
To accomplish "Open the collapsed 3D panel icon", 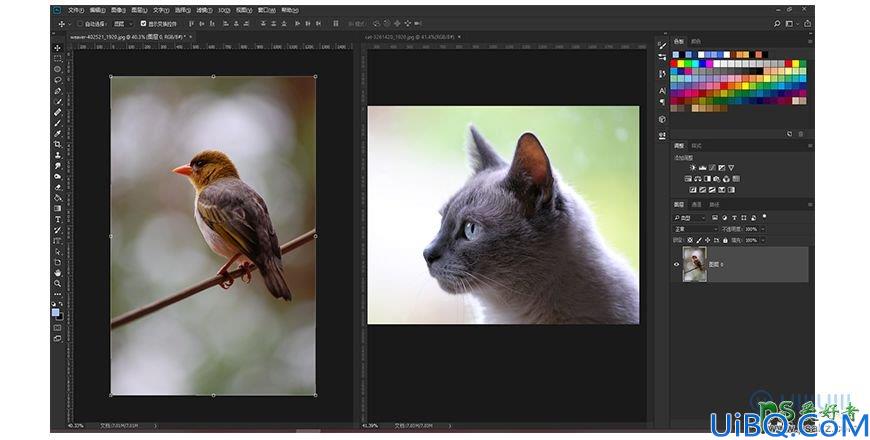I will [x=662, y=119].
